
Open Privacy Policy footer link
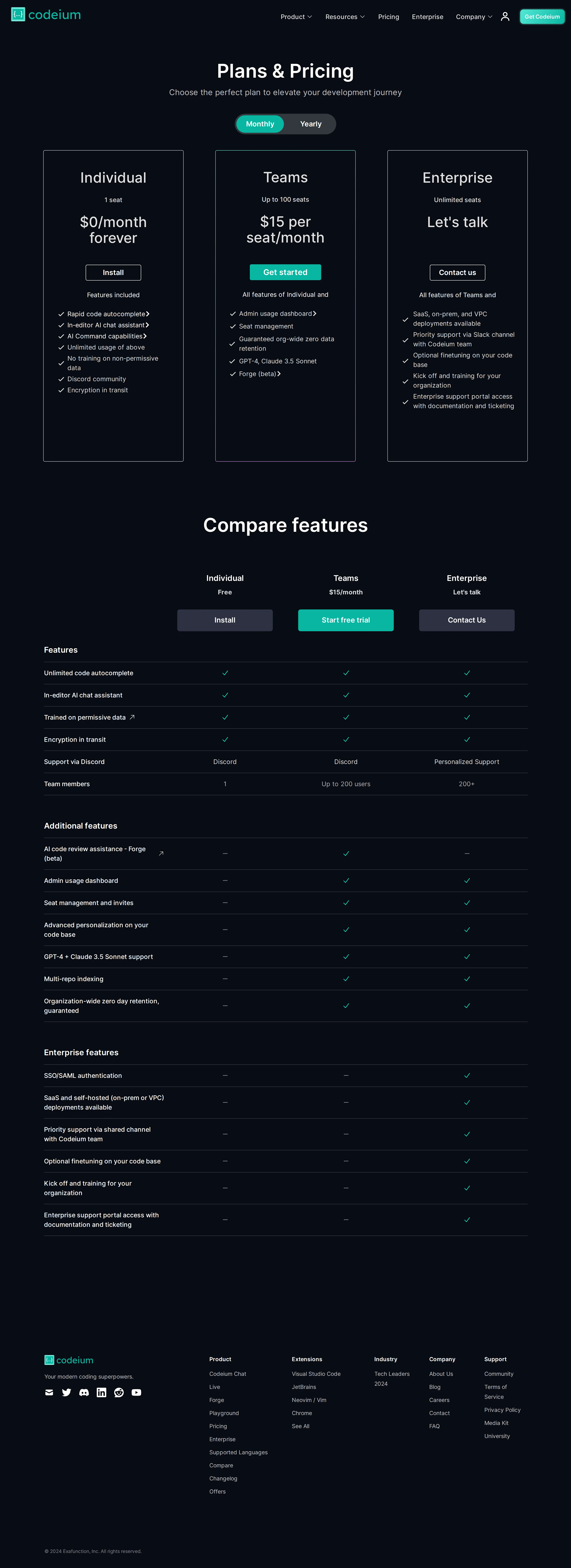click(503, 1410)
